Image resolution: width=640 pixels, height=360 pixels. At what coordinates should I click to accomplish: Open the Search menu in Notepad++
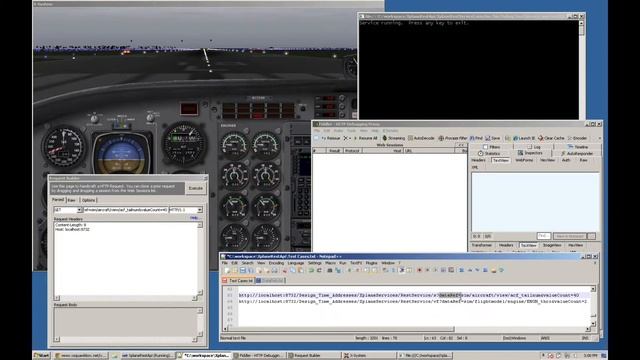[247, 263]
